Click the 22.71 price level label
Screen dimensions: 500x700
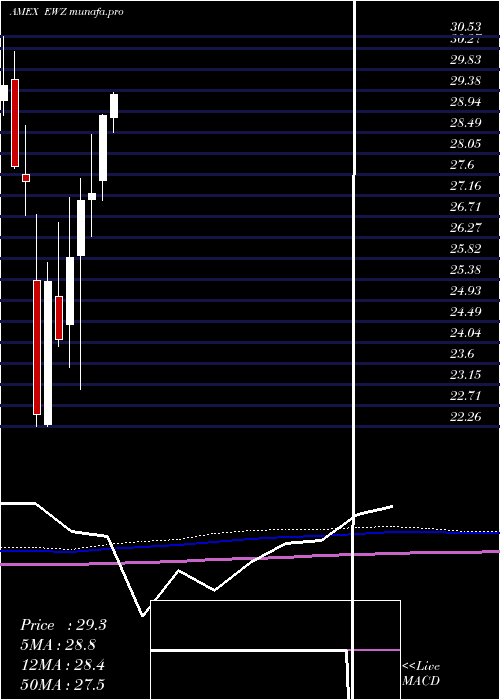(x=465, y=396)
